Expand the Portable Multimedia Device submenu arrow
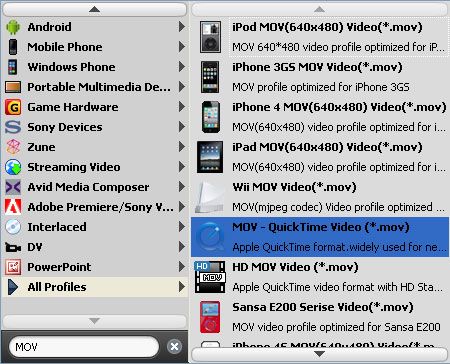 (182, 87)
